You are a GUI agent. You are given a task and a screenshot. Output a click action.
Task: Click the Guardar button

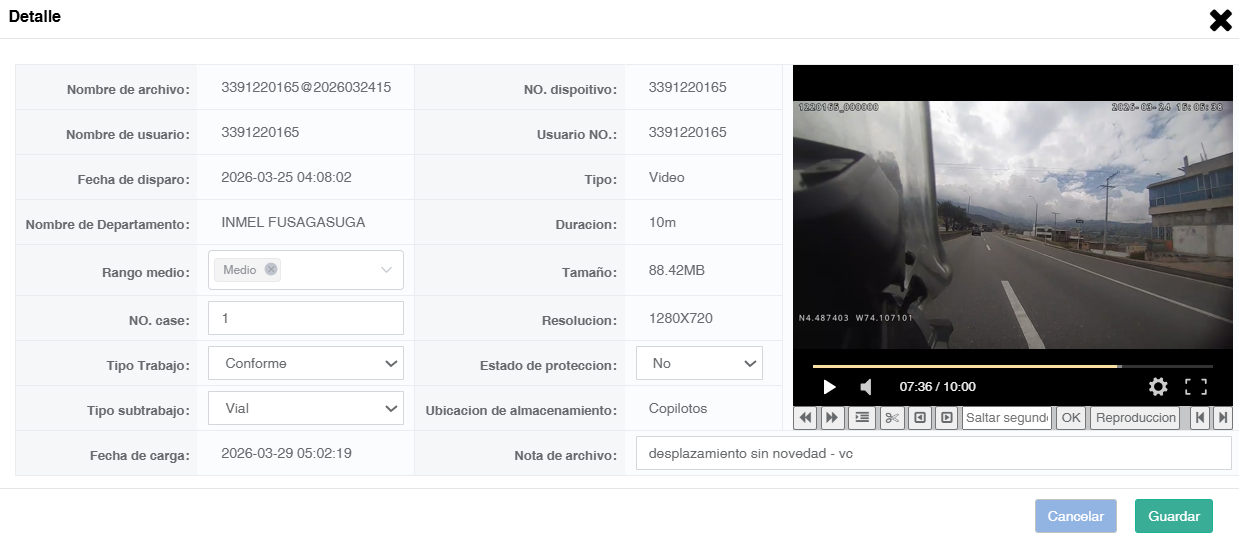click(x=1174, y=516)
